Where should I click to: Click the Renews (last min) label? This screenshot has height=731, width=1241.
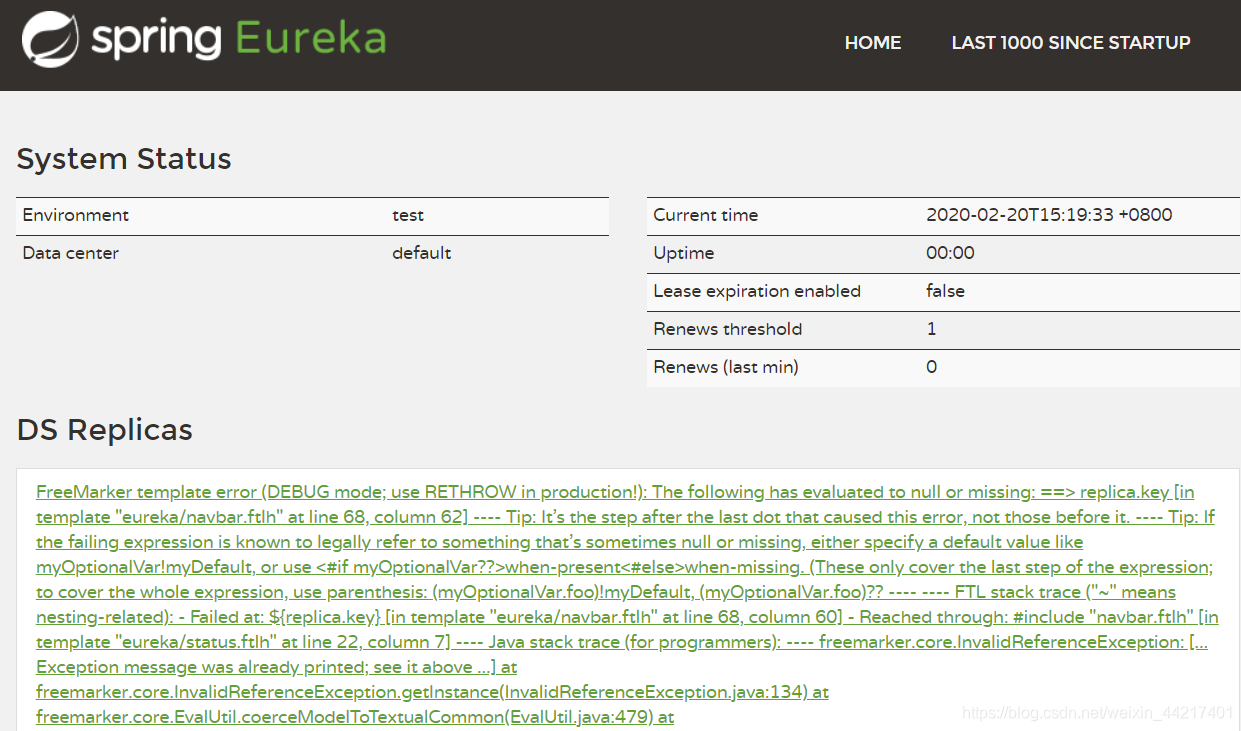[x=726, y=367]
